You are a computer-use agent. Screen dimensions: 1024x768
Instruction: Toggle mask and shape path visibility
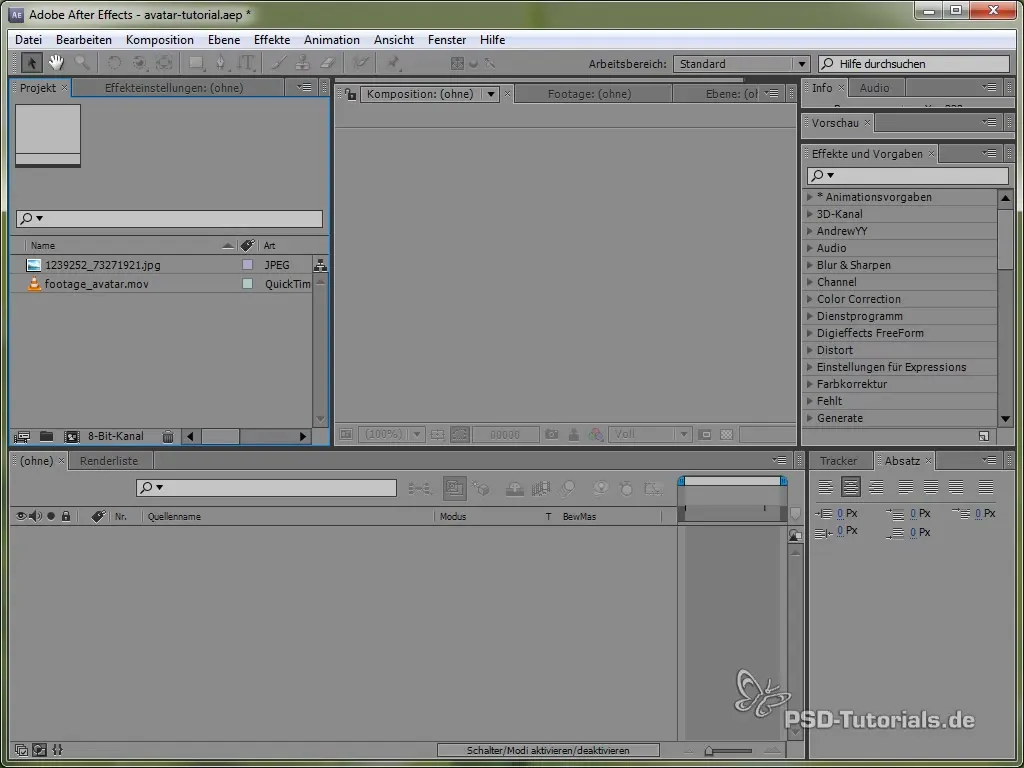(x=460, y=434)
